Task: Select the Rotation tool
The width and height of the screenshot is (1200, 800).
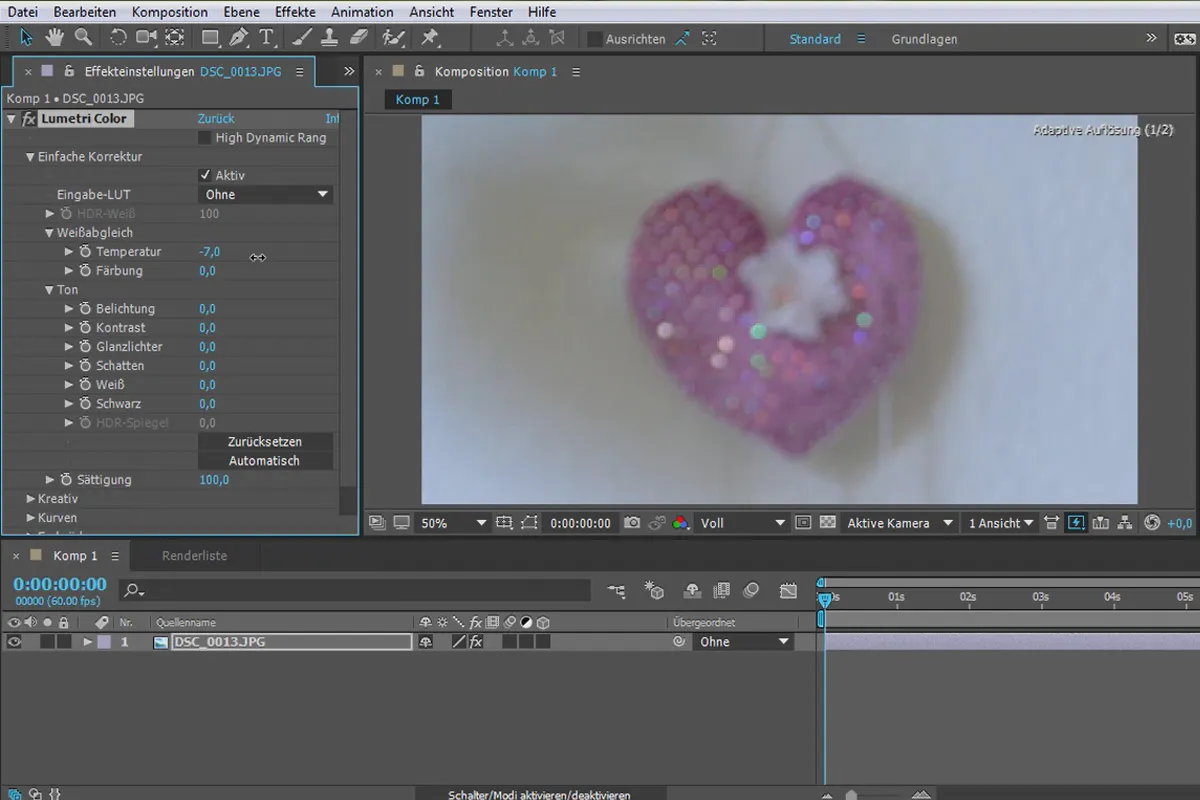Action: point(118,38)
